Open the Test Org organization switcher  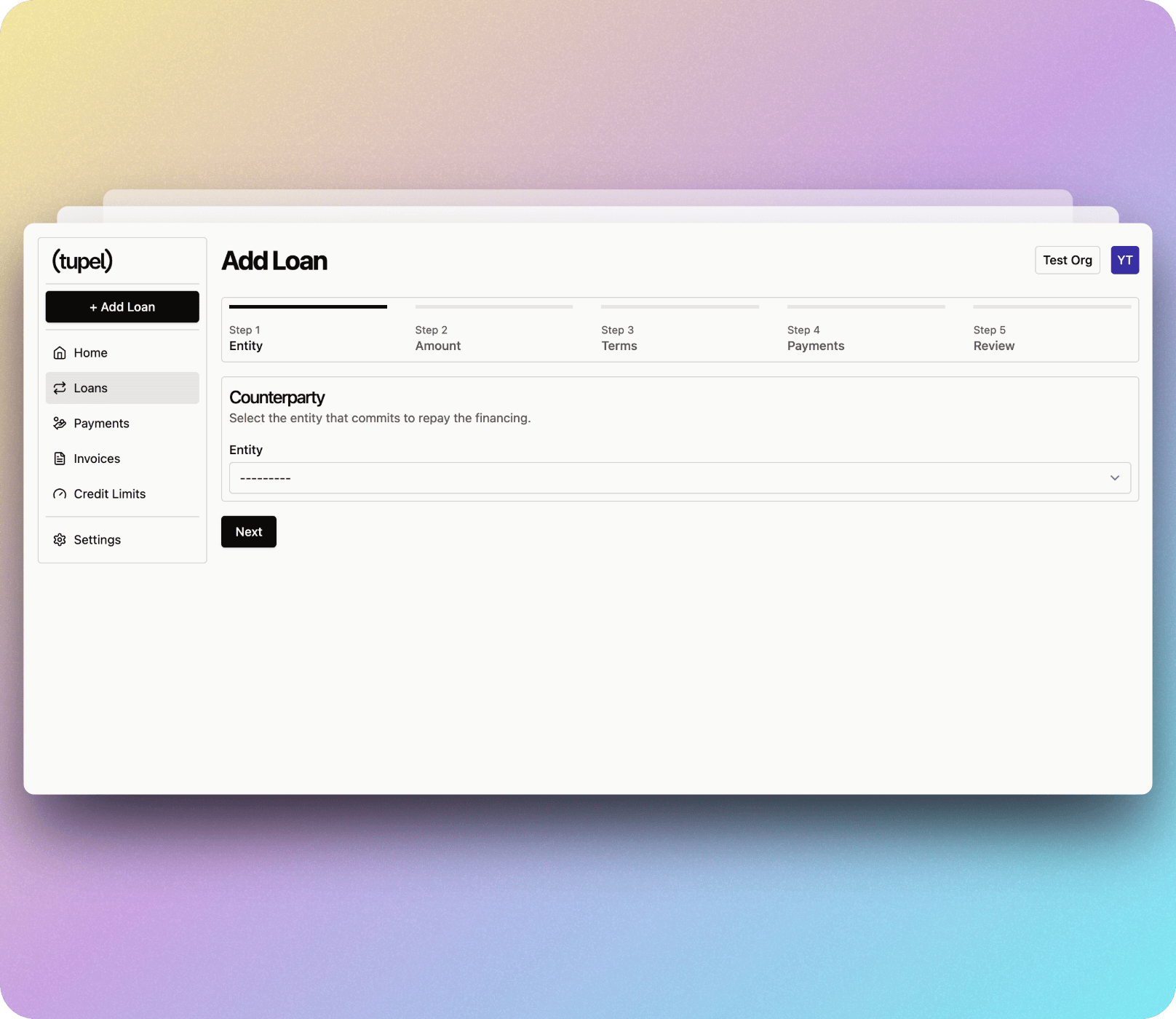1067,261
